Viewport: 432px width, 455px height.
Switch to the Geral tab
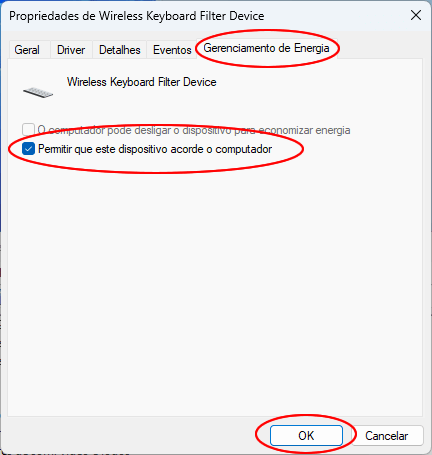pyautogui.click(x=27, y=50)
